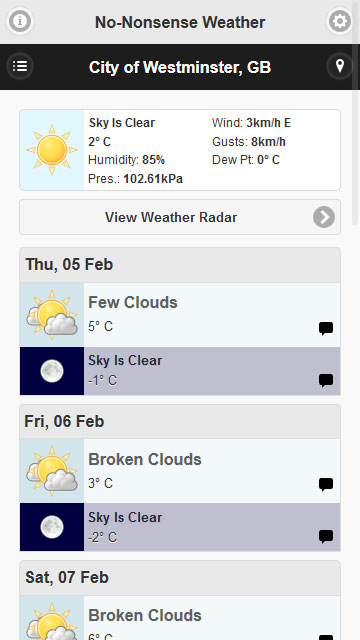360x640 pixels.
Task: Open settings via the gear icon
Action: [x=340, y=21]
